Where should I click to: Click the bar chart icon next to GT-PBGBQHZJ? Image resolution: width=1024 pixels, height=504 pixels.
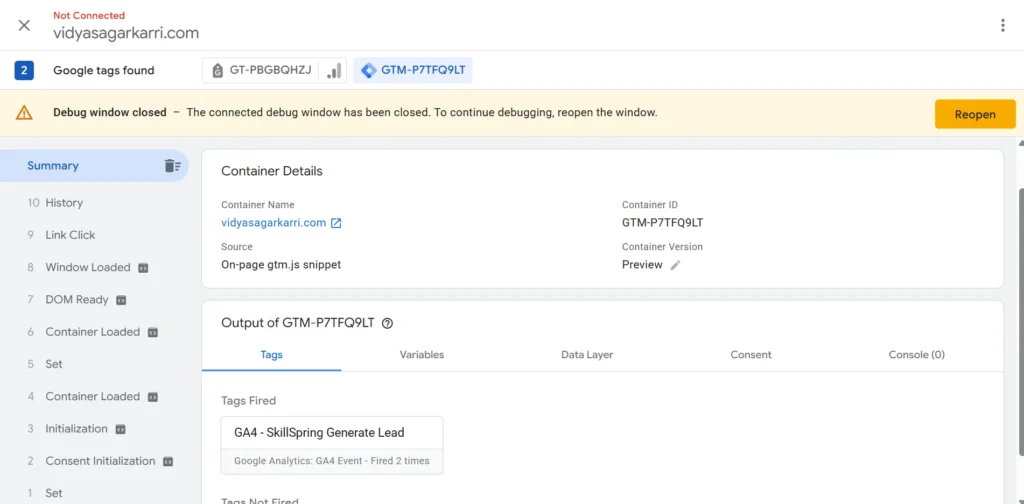coord(334,71)
